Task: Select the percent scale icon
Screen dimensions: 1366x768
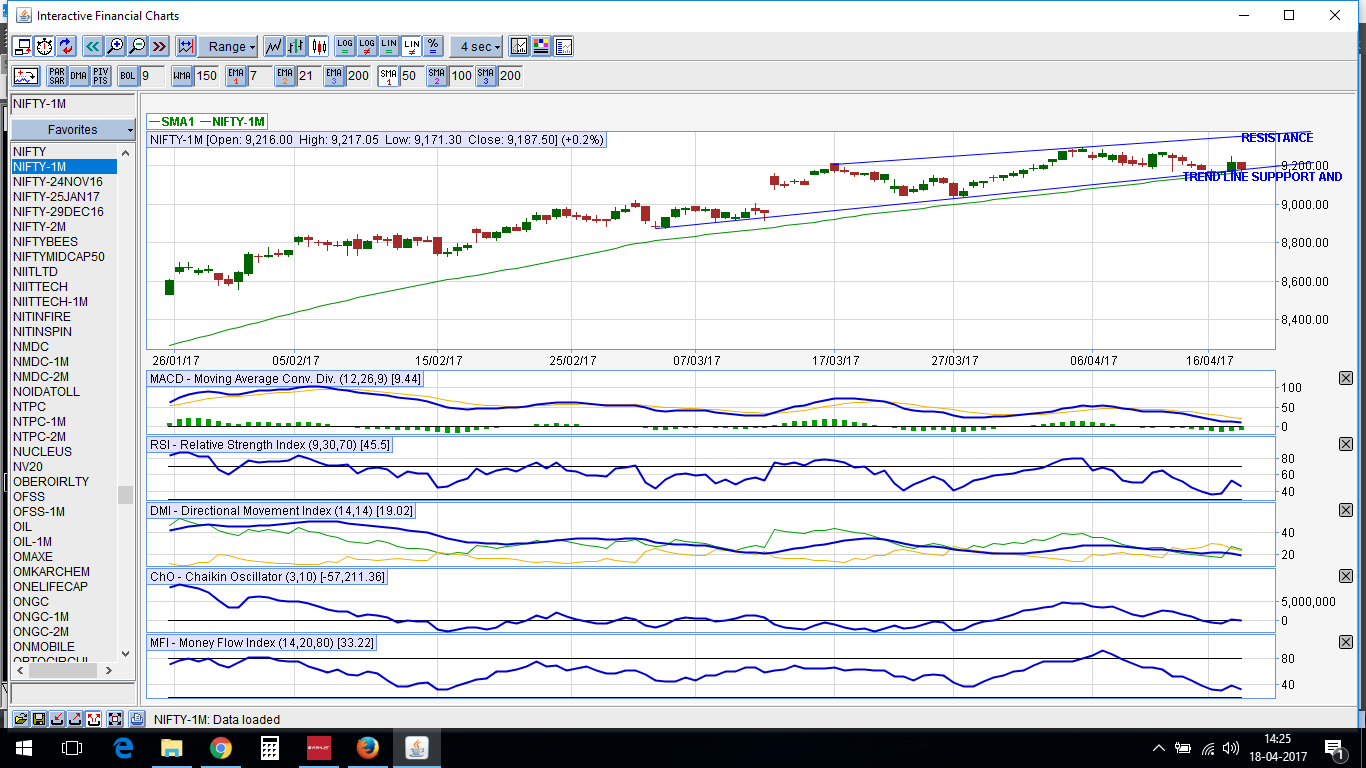Action: click(x=433, y=46)
